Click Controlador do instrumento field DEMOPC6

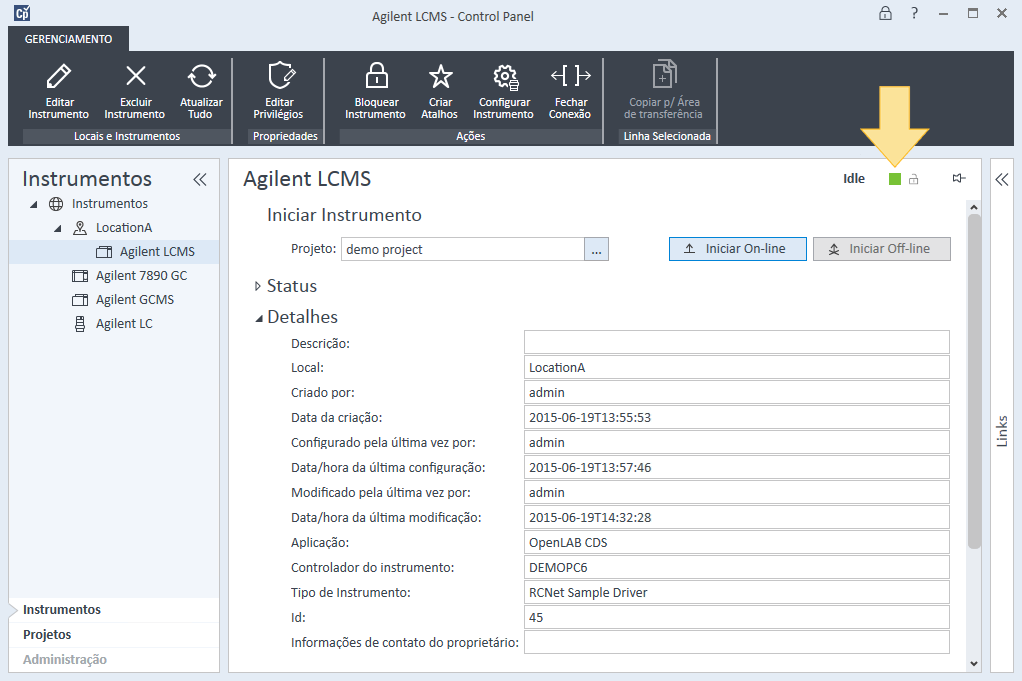coord(737,568)
